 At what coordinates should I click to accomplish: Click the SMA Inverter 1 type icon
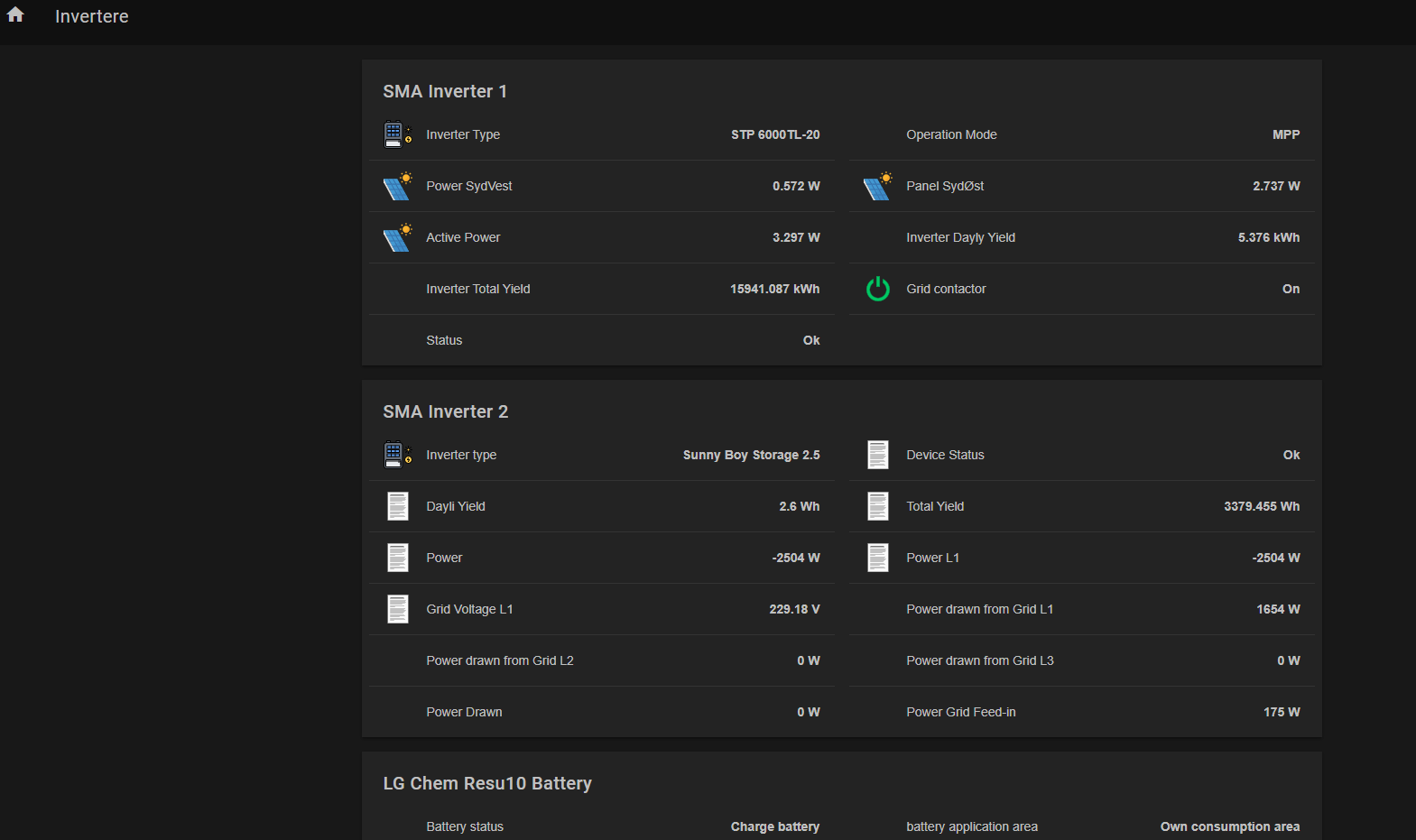397,134
